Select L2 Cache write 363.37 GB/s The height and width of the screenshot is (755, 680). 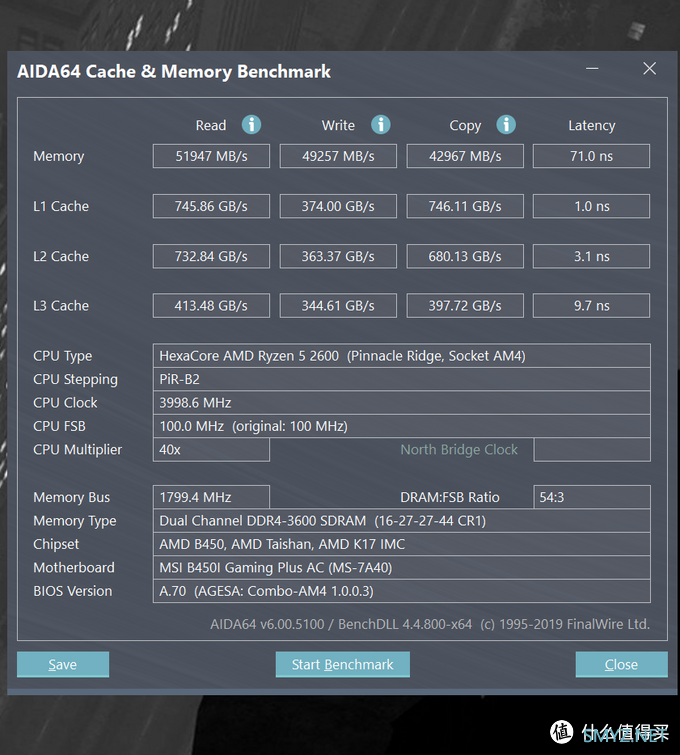338,256
